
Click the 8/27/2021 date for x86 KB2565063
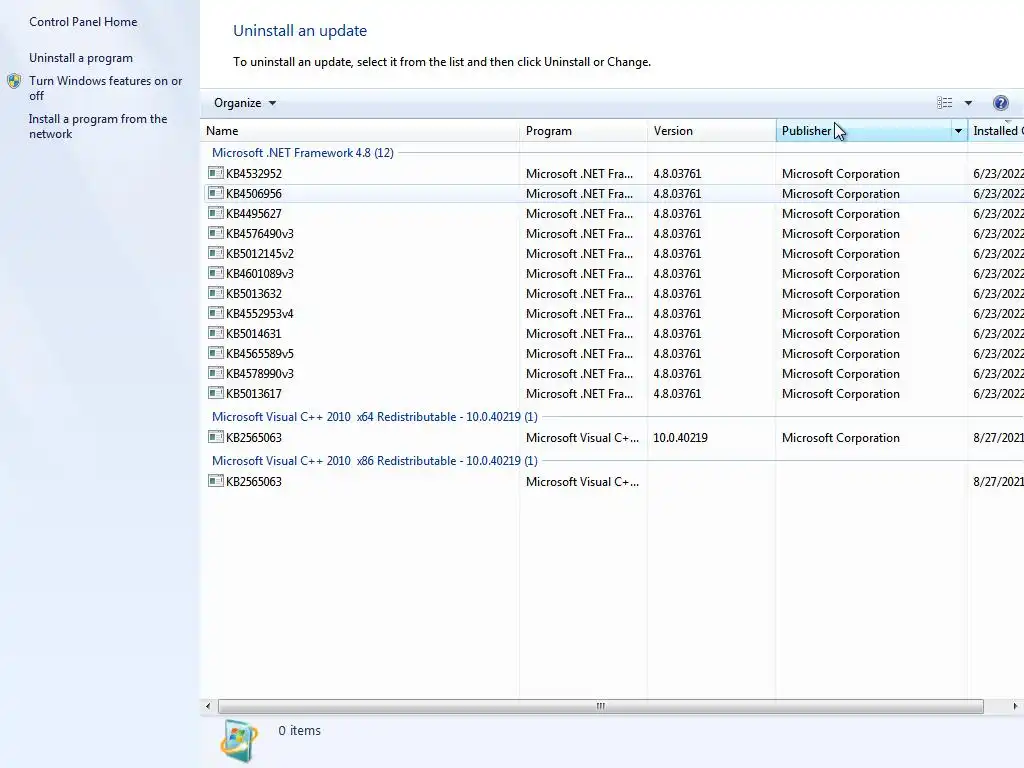pos(999,481)
